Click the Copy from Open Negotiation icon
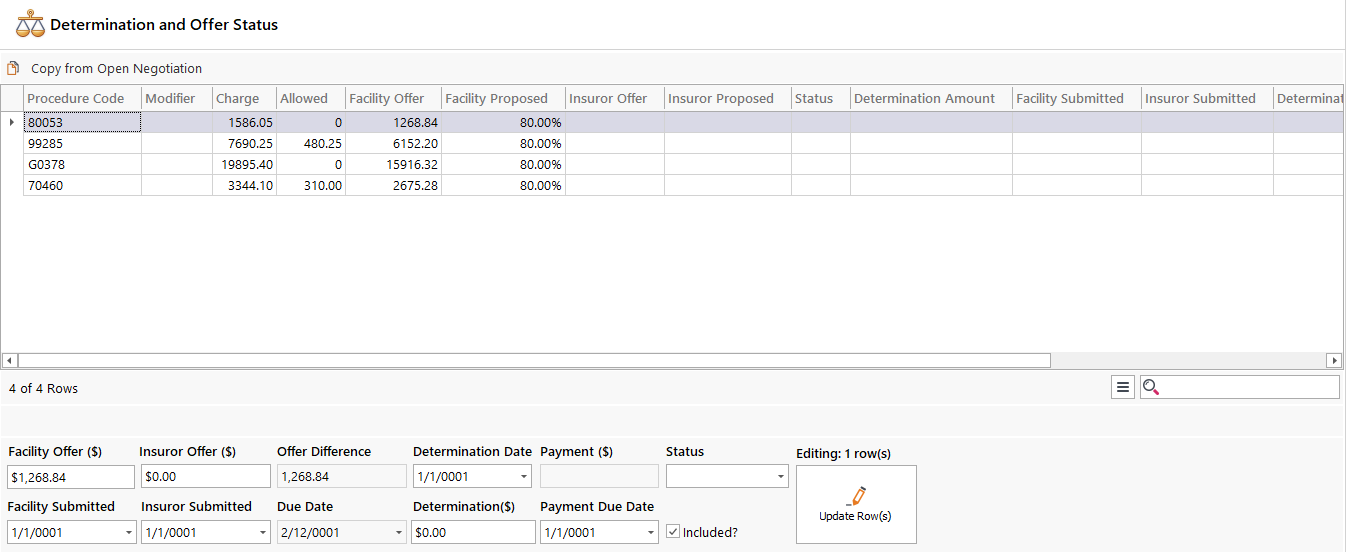Screen dimensions: 1346x552 pyautogui.click(x=13, y=69)
